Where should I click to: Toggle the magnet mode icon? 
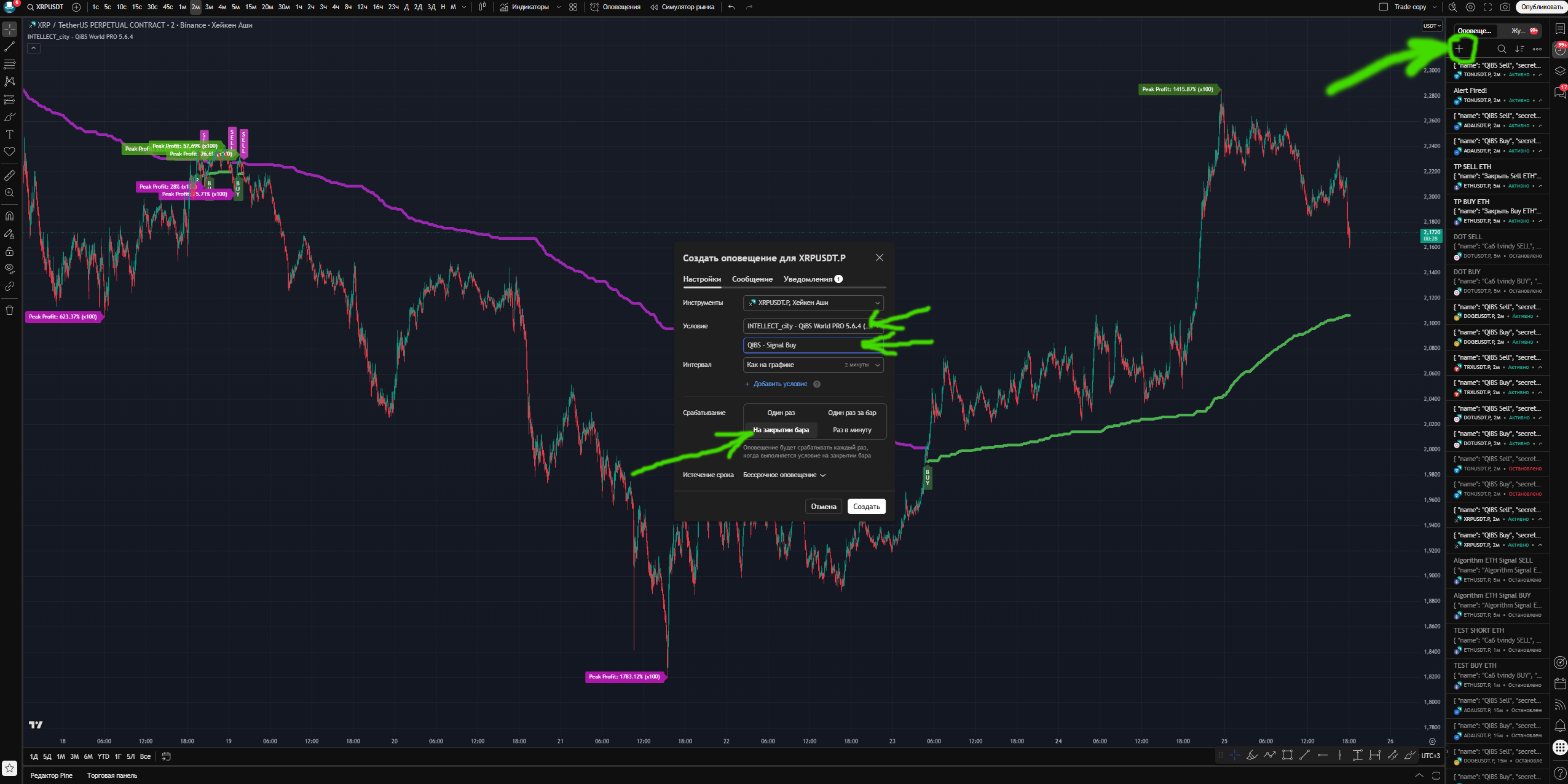click(x=10, y=216)
